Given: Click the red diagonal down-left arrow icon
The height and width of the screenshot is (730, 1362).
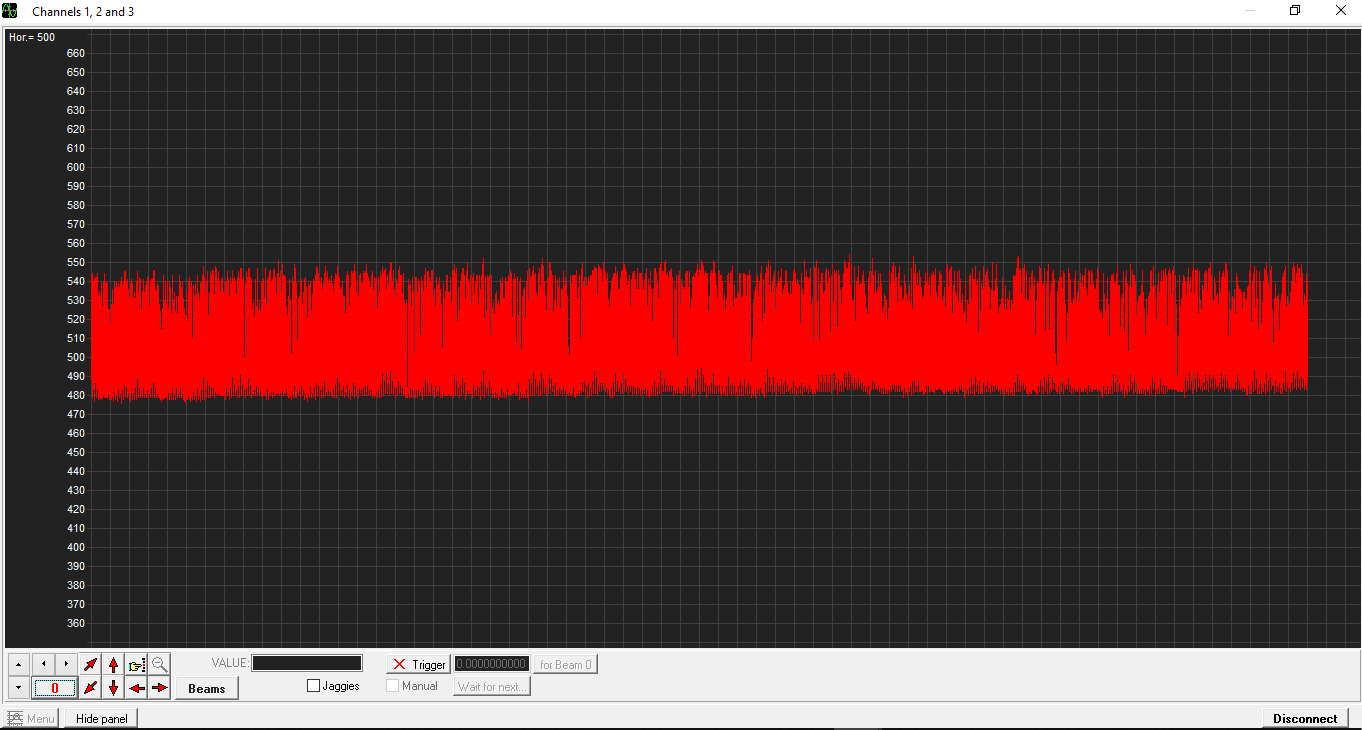Looking at the screenshot, I should [x=91, y=688].
